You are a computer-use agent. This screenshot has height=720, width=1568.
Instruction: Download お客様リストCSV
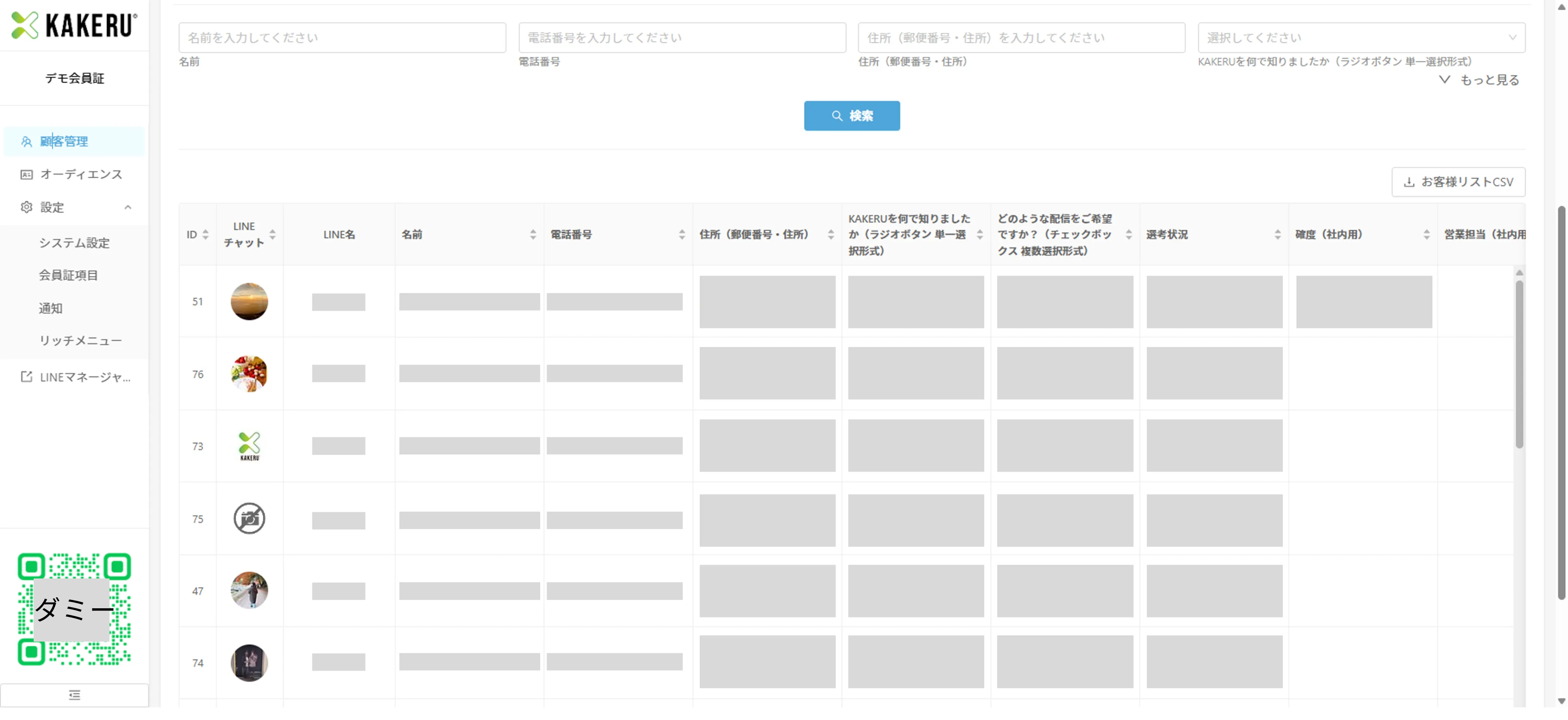point(1458,182)
